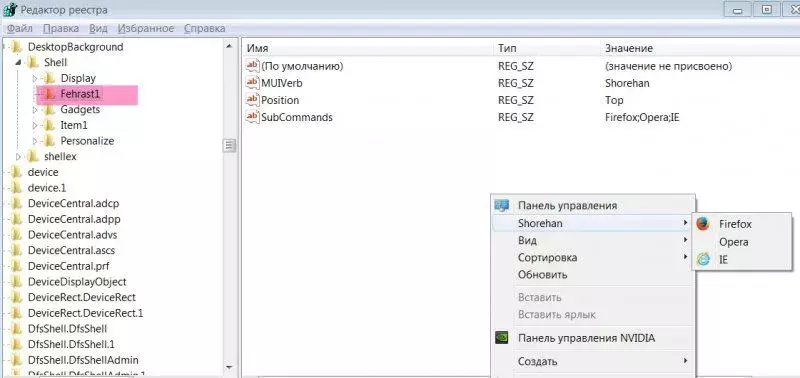Click the Registry Editor title bar icon

pyautogui.click(x=10, y=9)
